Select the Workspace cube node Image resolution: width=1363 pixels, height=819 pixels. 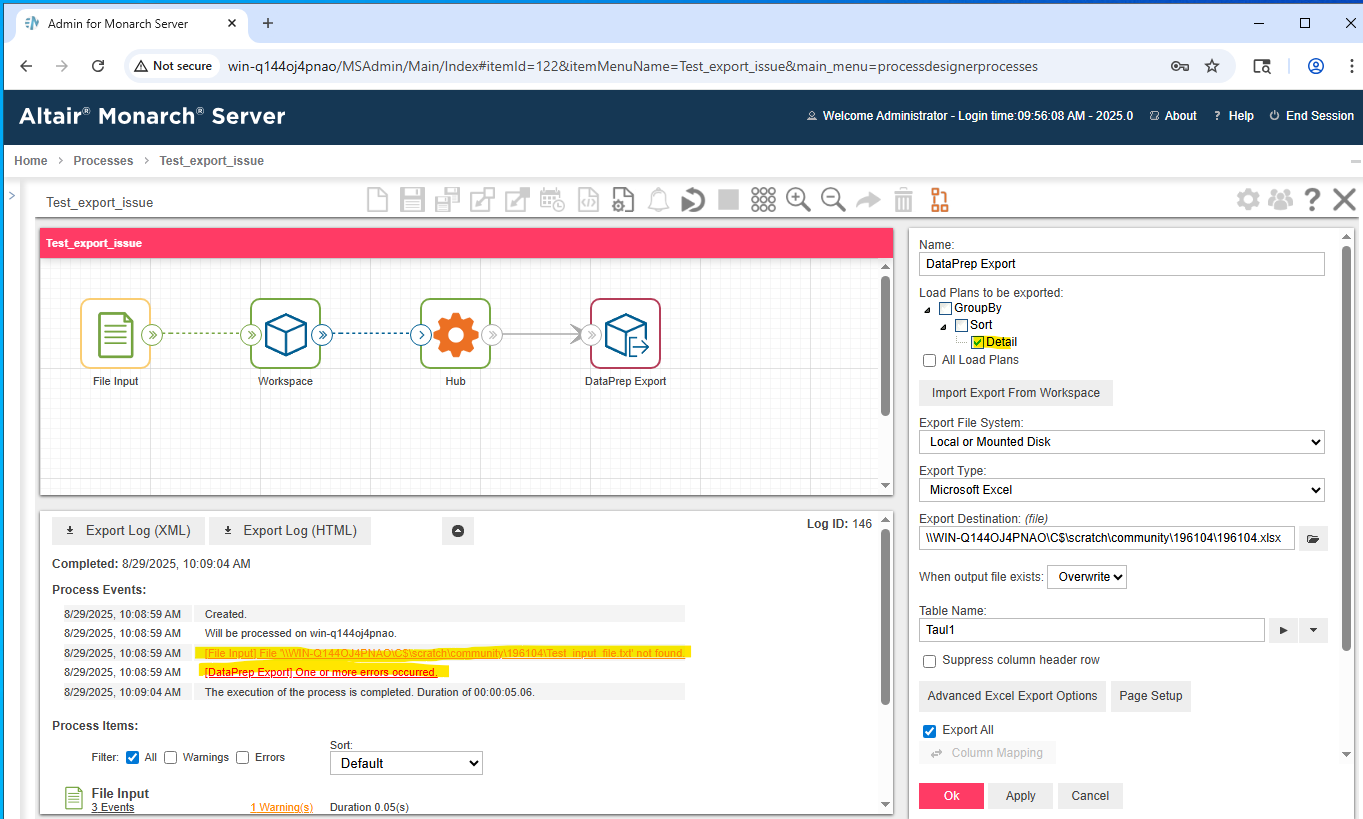coord(285,334)
